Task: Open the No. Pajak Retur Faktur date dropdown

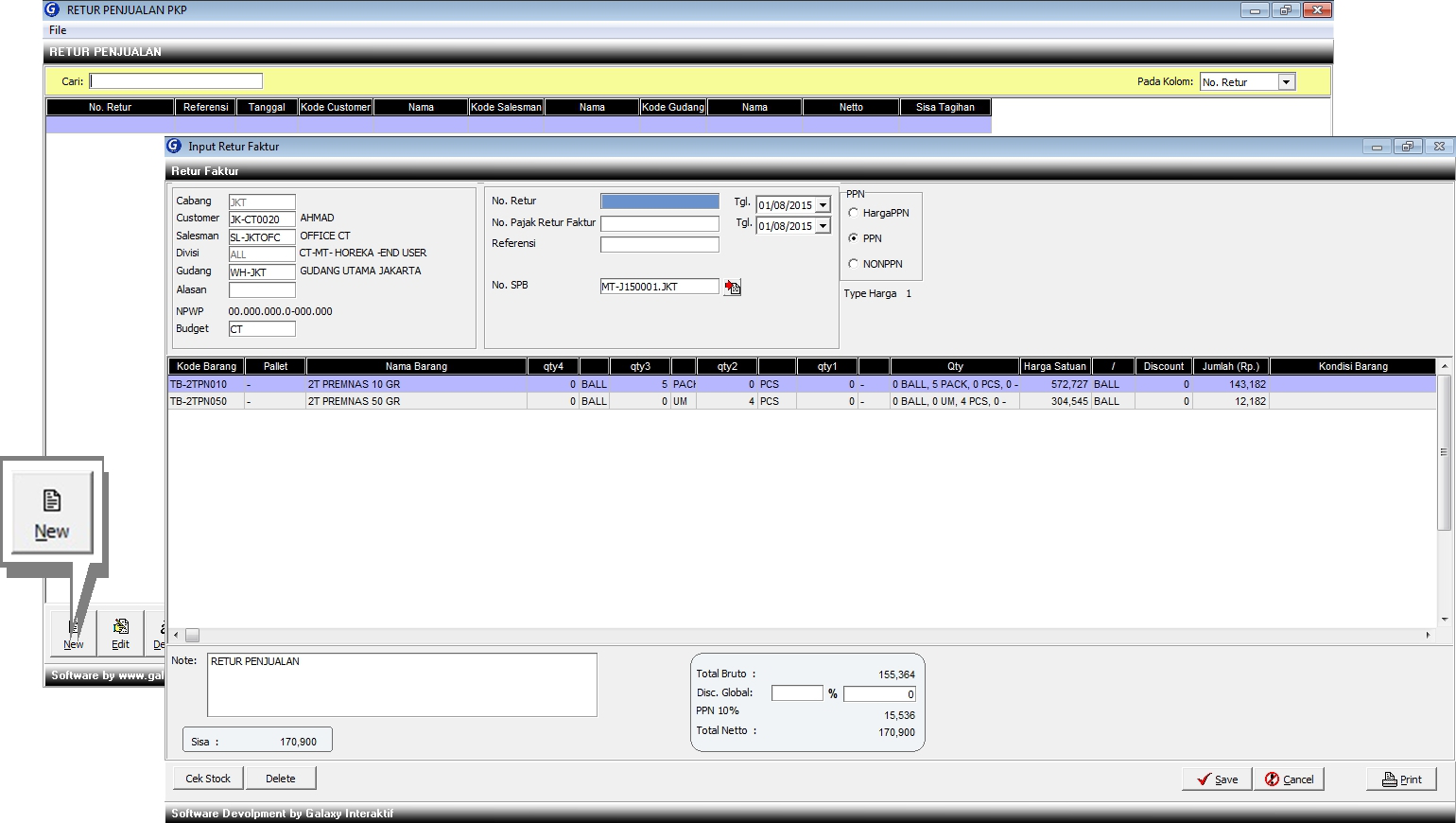Action: tap(823, 226)
